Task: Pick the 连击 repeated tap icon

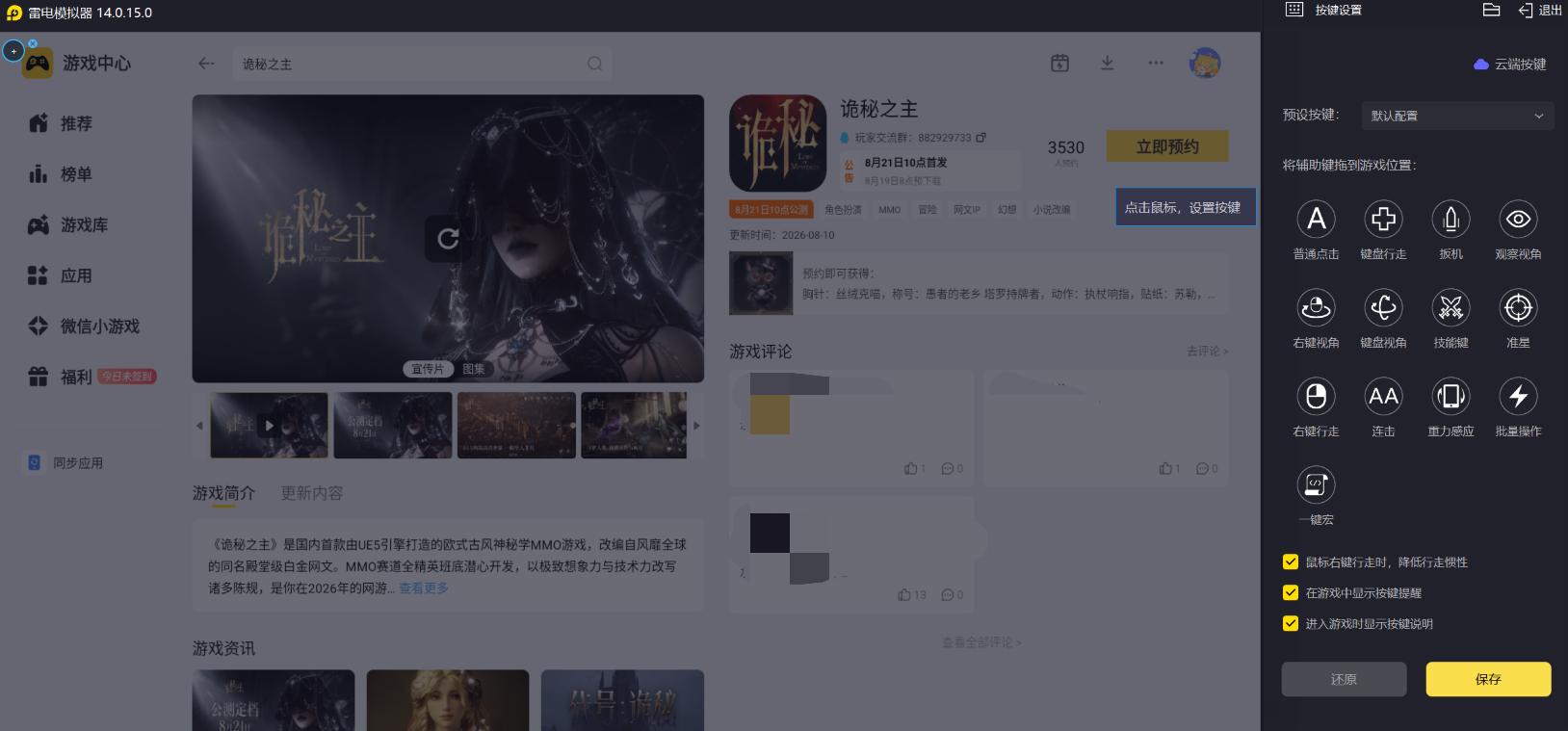Action: click(x=1383, y=397)
